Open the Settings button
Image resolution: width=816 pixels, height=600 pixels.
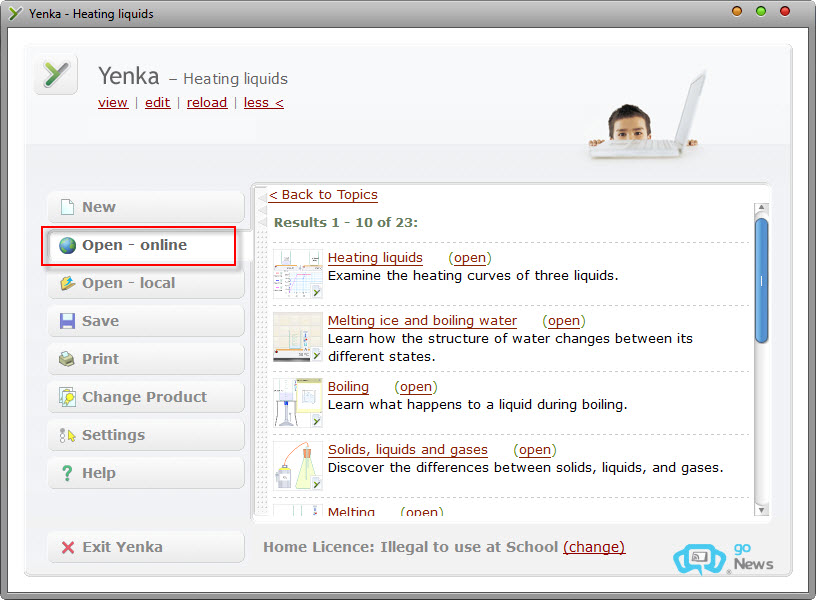(x=146, y=435)
